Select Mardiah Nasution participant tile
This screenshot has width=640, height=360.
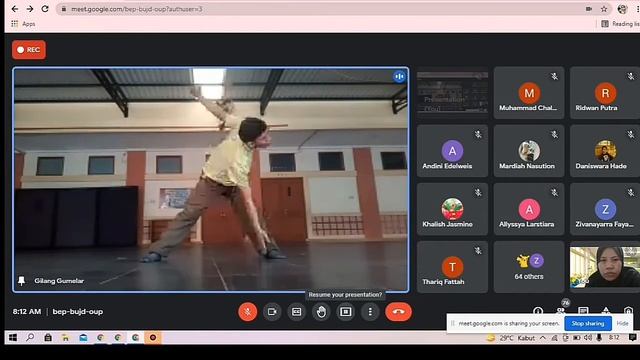pyautogui.click(x=529, y=151)
